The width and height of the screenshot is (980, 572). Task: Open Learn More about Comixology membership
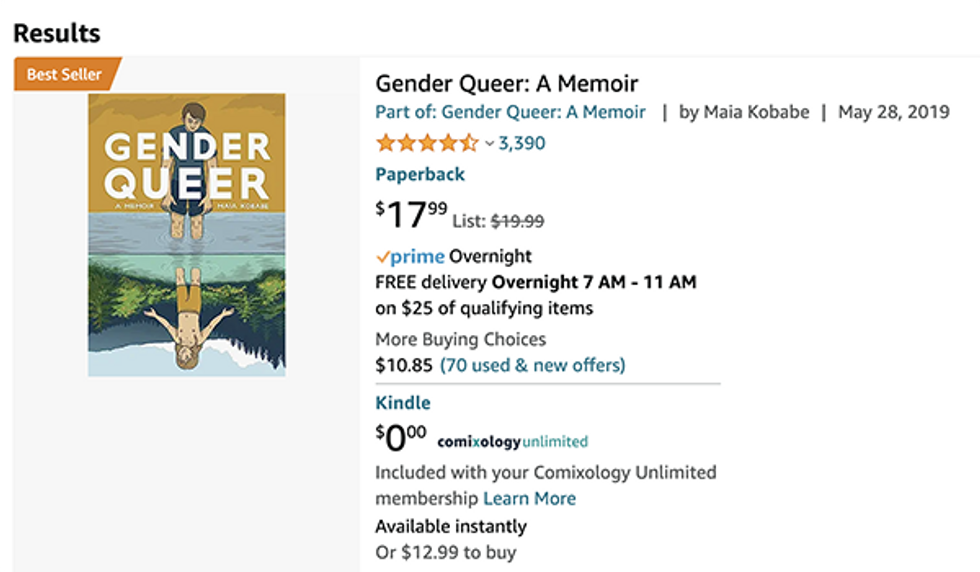pos(529,499)
